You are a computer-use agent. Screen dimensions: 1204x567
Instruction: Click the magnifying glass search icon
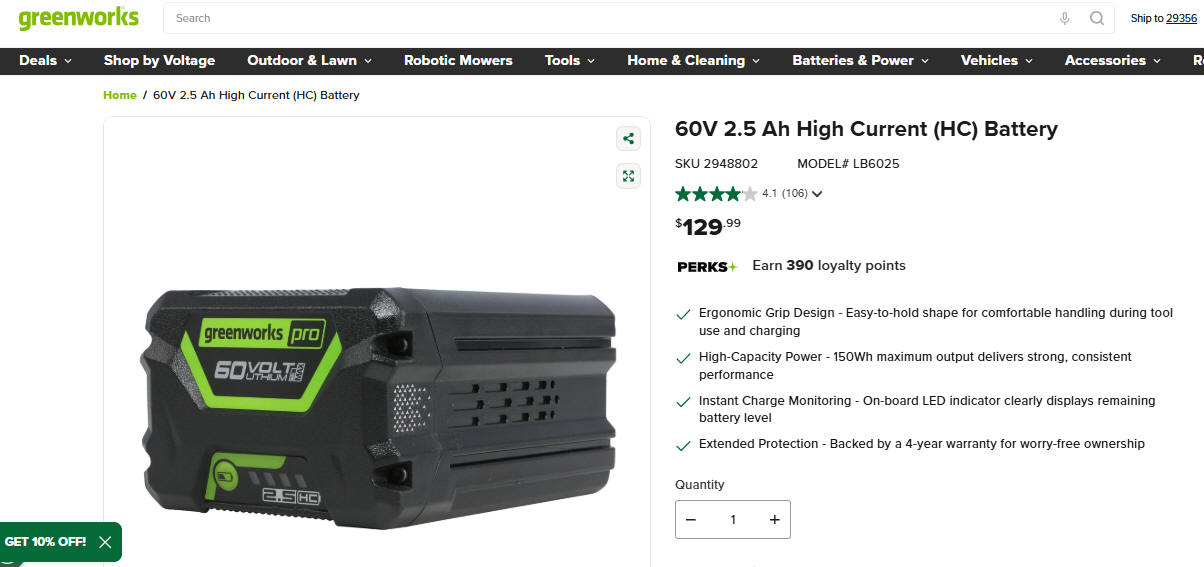1097,18
